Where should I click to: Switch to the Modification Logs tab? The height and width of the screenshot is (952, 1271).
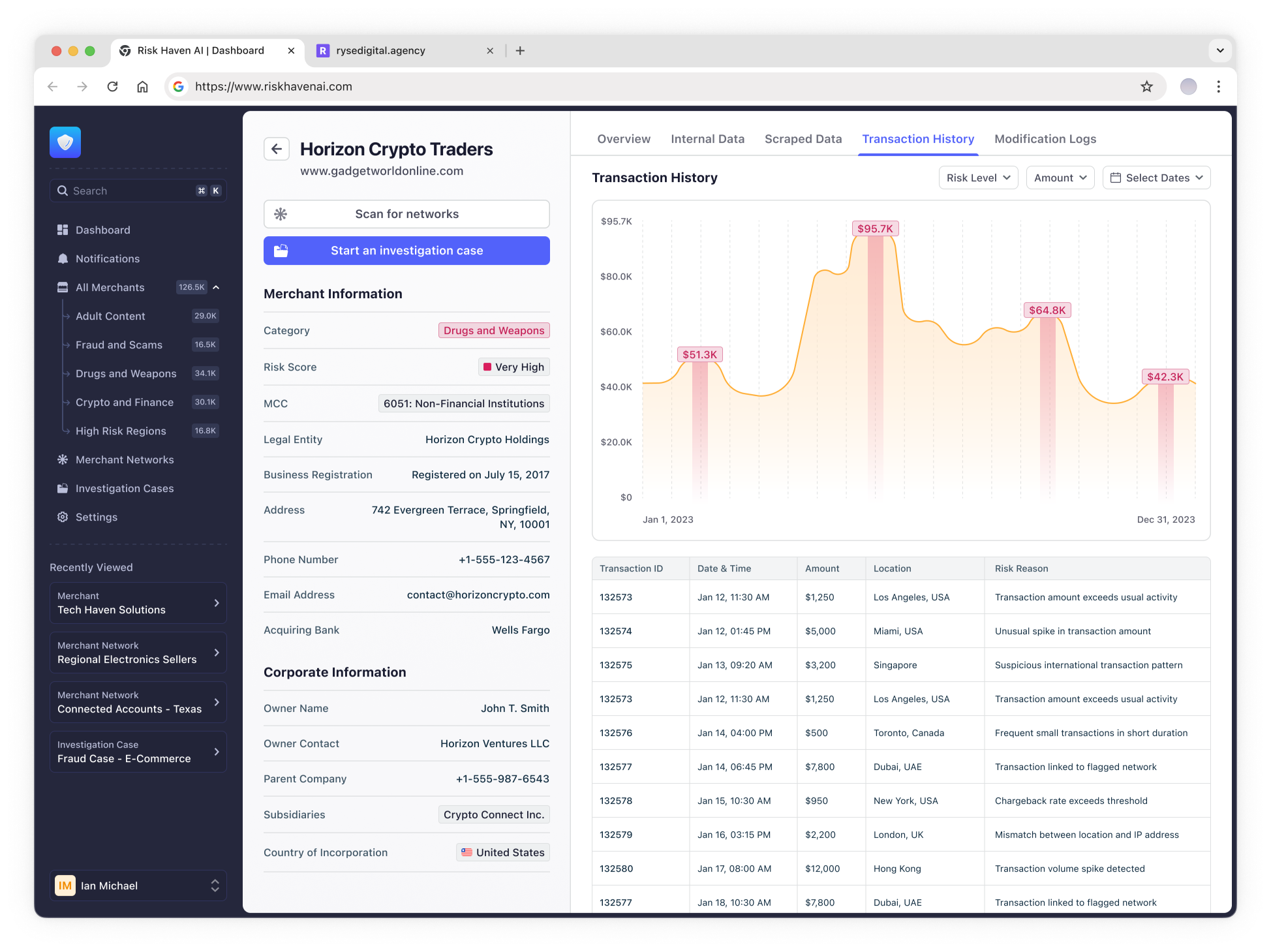[1045, 139]
